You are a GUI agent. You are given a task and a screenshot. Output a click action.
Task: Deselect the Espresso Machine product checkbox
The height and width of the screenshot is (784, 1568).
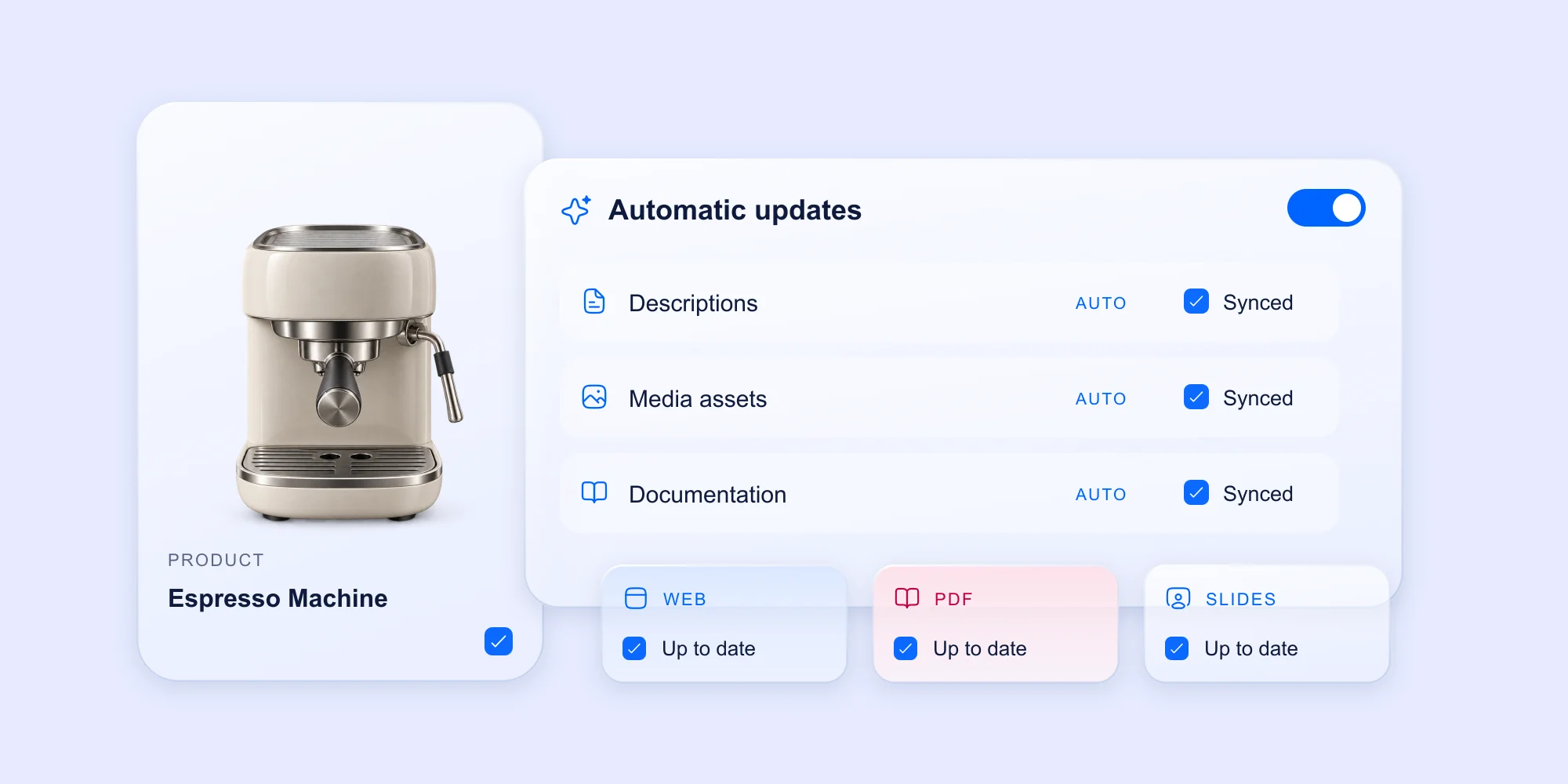499,641
